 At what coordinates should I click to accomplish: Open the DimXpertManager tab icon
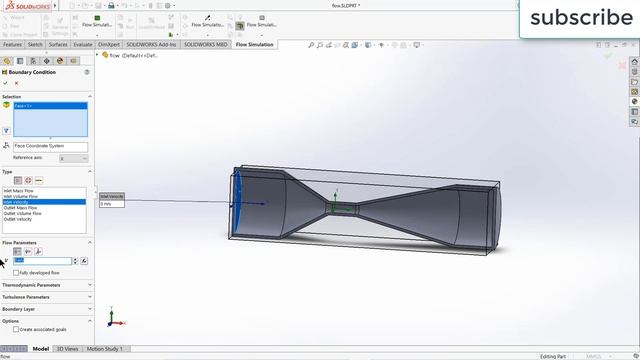point(47,61)
